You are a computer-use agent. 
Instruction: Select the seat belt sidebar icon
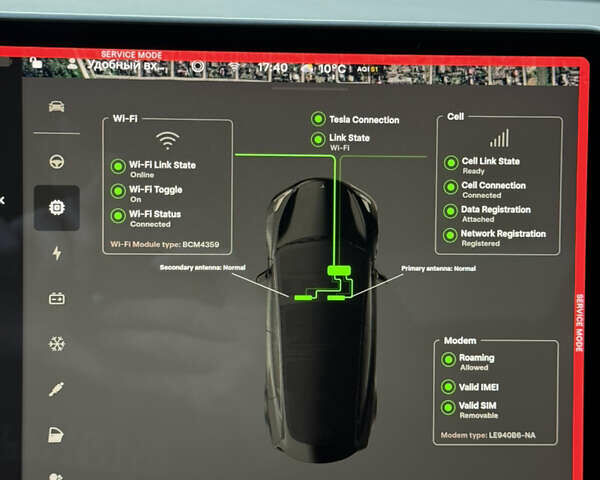click(57, 389)
